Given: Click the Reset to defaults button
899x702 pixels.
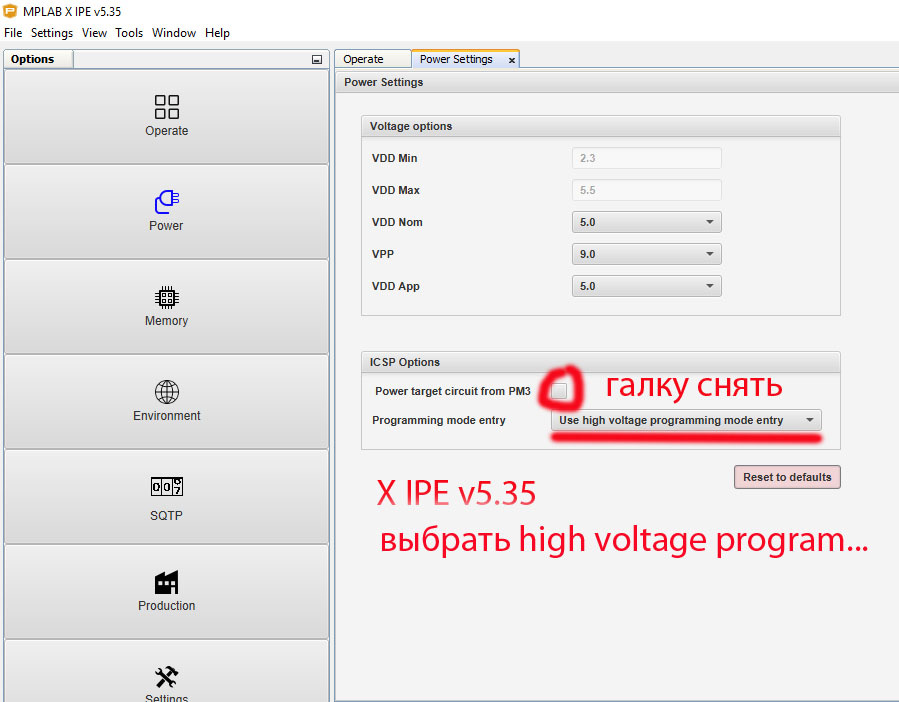Looking at the screenshot, I should [787, 477].
